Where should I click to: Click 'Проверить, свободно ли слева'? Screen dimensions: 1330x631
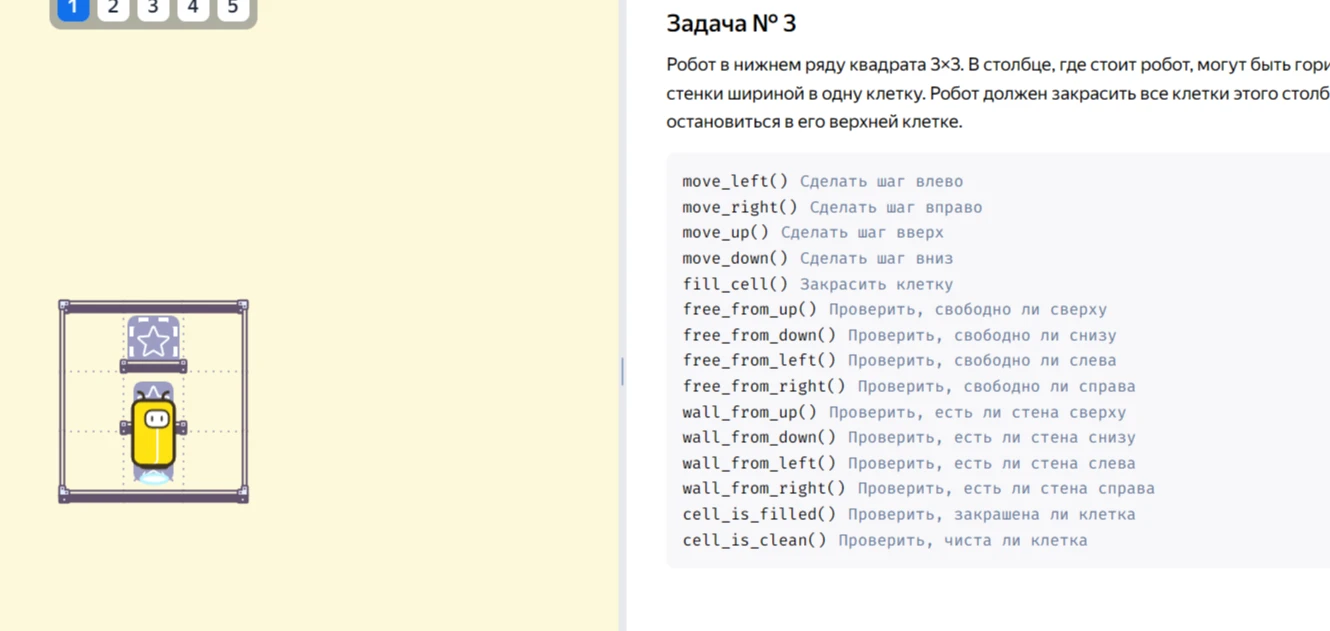tap(982, 360)
